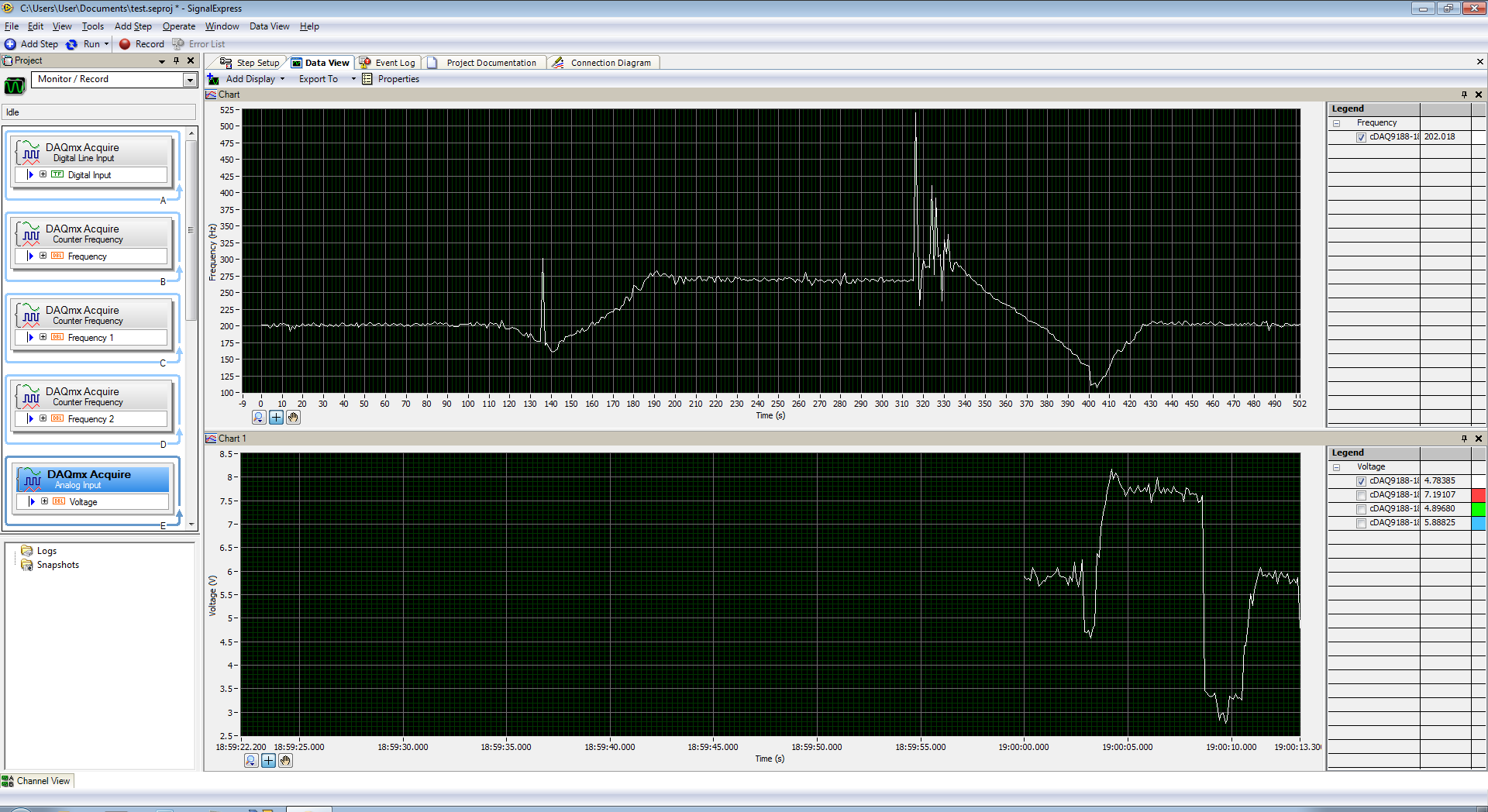
Task: Check voltage channel checkbox with value 7.19107
Action: pyautogui.click(x=1361, y=495)
